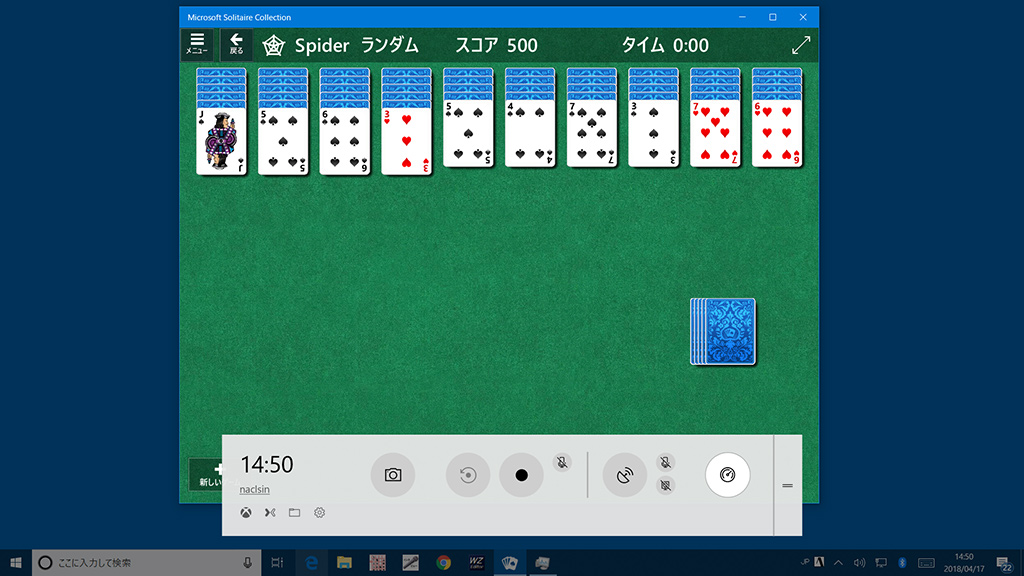1024x576 pixels.
Task: Toggle broadcast microphone mute
Action: click(666, 462)
